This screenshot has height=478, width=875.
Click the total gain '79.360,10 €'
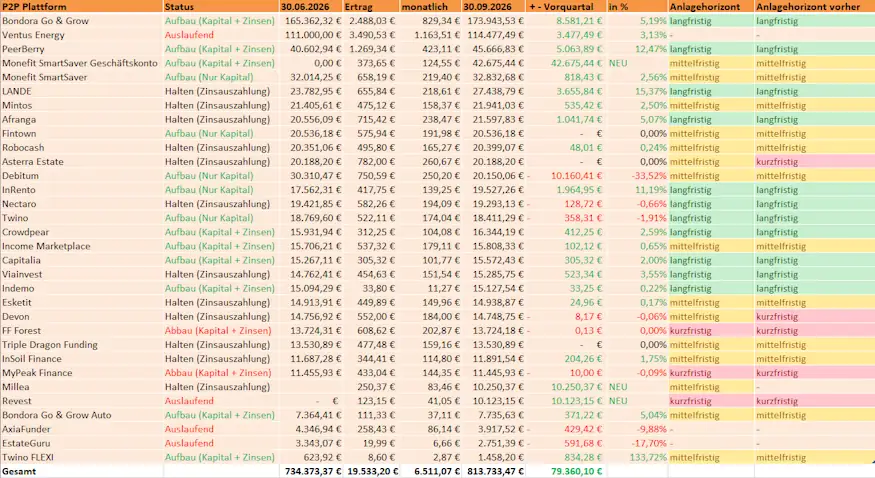(x=566, y=471)
